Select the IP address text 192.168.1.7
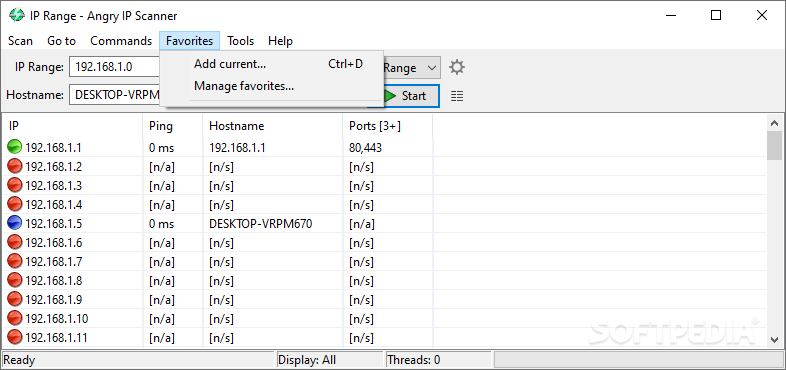 54,262
